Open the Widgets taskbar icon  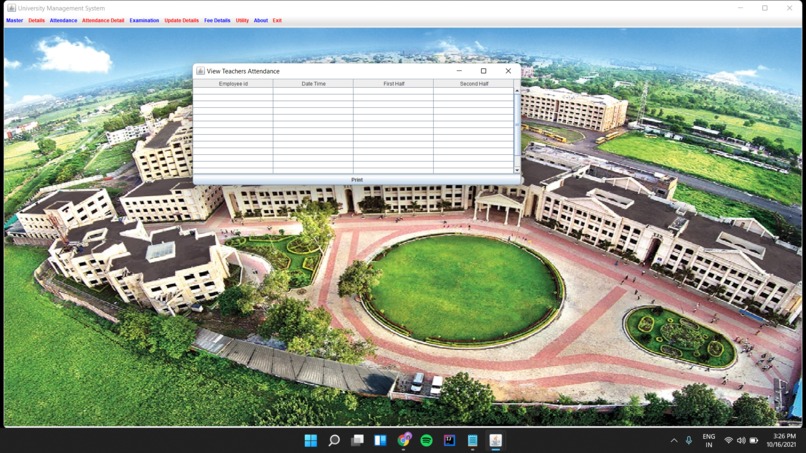pyautogui.click(x=380, y=440)
